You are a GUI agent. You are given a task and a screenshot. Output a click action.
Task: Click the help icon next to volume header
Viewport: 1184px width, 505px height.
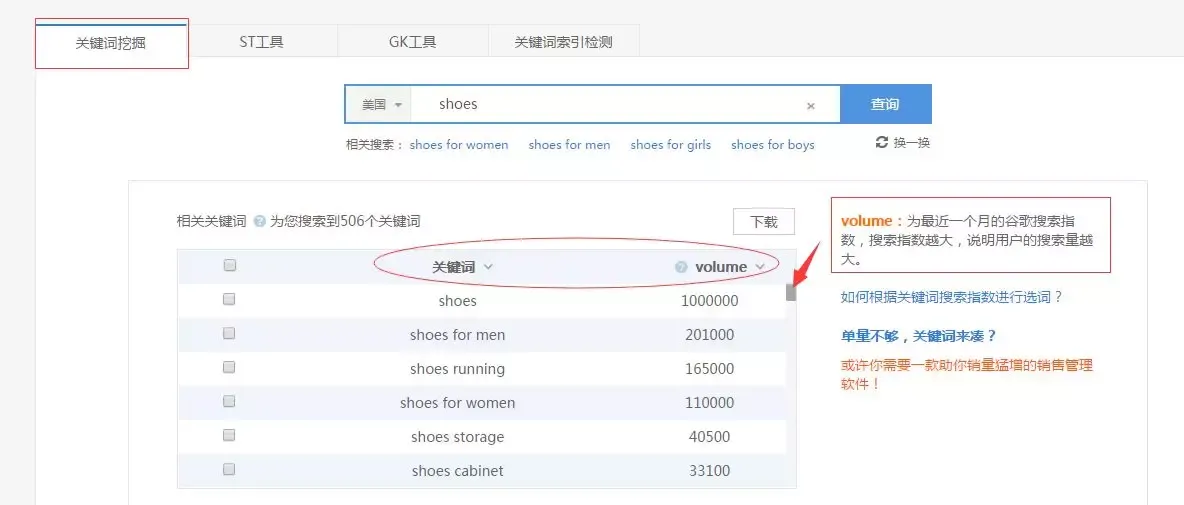pyautogui.click(x=681, y=267)
